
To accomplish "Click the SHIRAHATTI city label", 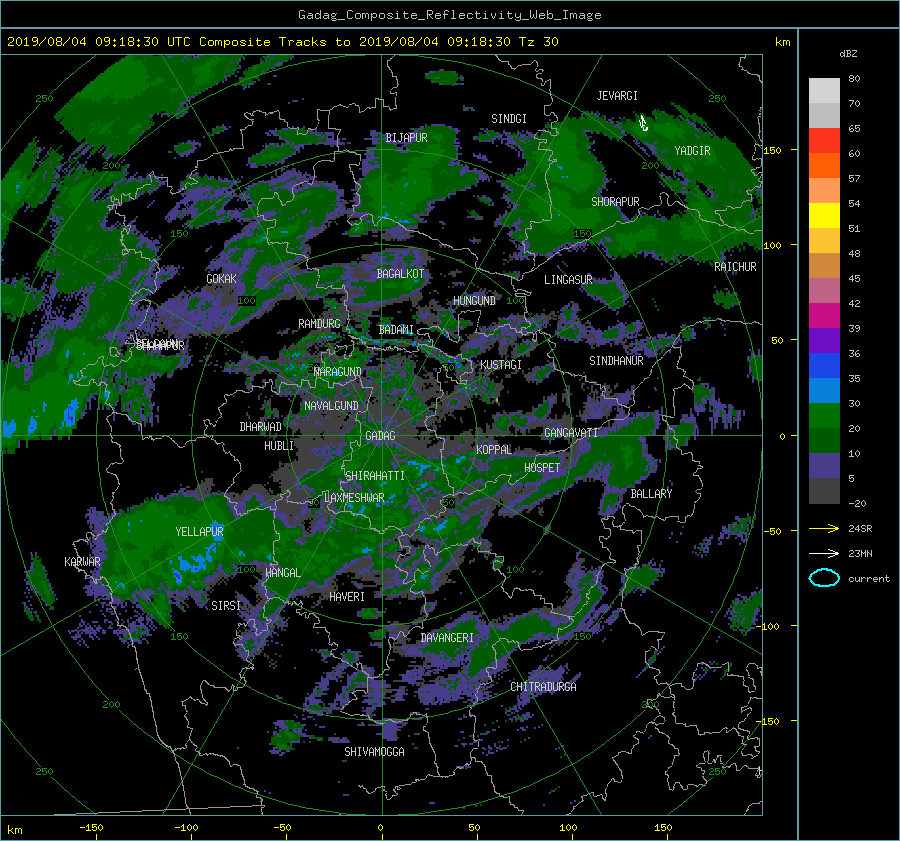I will (x=375, y=476).
